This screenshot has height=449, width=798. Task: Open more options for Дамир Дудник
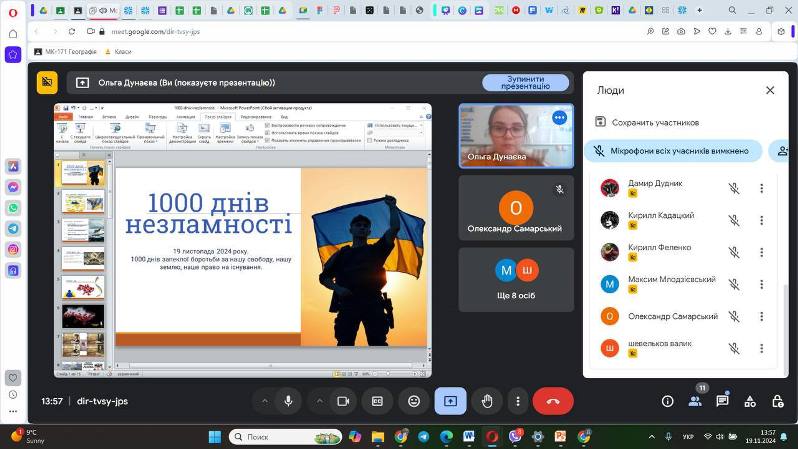pyautogui.click(x=761, y=188)
